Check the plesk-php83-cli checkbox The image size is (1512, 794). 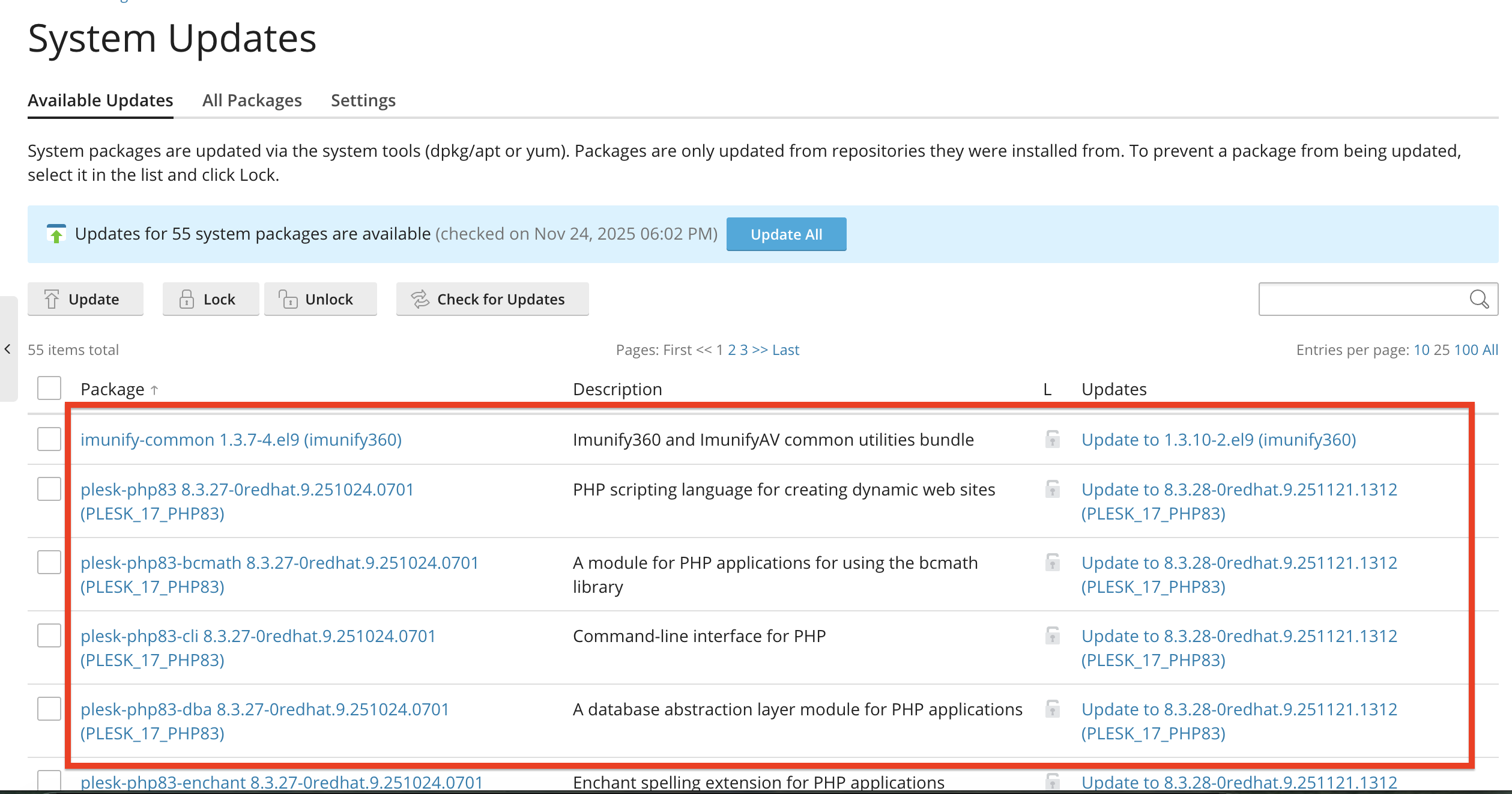pos(49,635)
